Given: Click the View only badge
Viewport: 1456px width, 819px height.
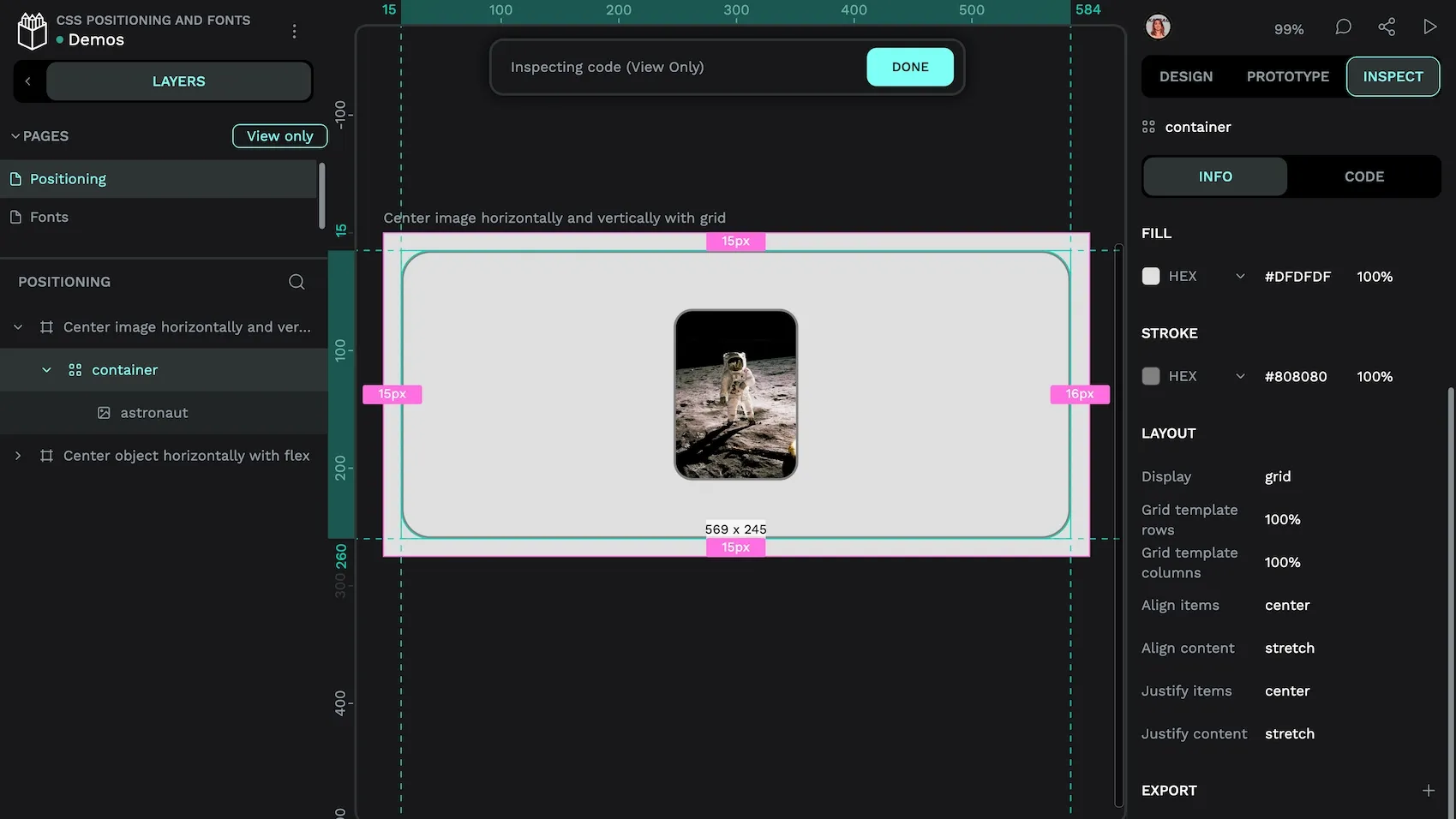Looking at the screenshot, I should [279, 136].
